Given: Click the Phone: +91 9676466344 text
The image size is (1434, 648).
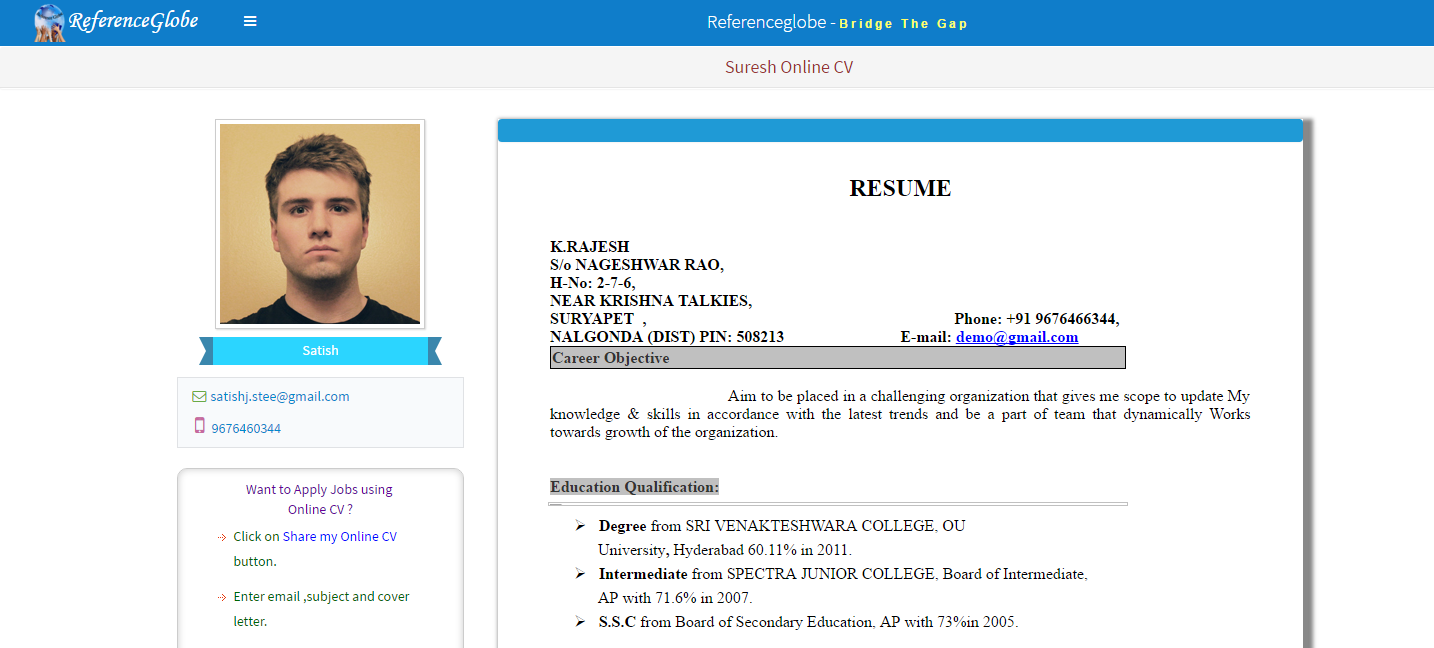Looking at the screenshot, I should coord(1037,319).
